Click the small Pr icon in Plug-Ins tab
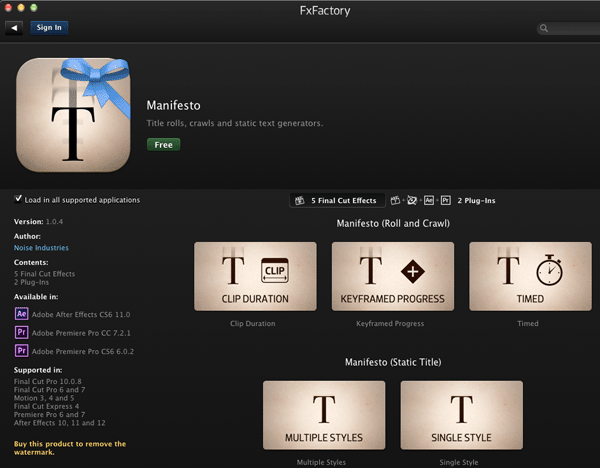 [x=446, y=200]
